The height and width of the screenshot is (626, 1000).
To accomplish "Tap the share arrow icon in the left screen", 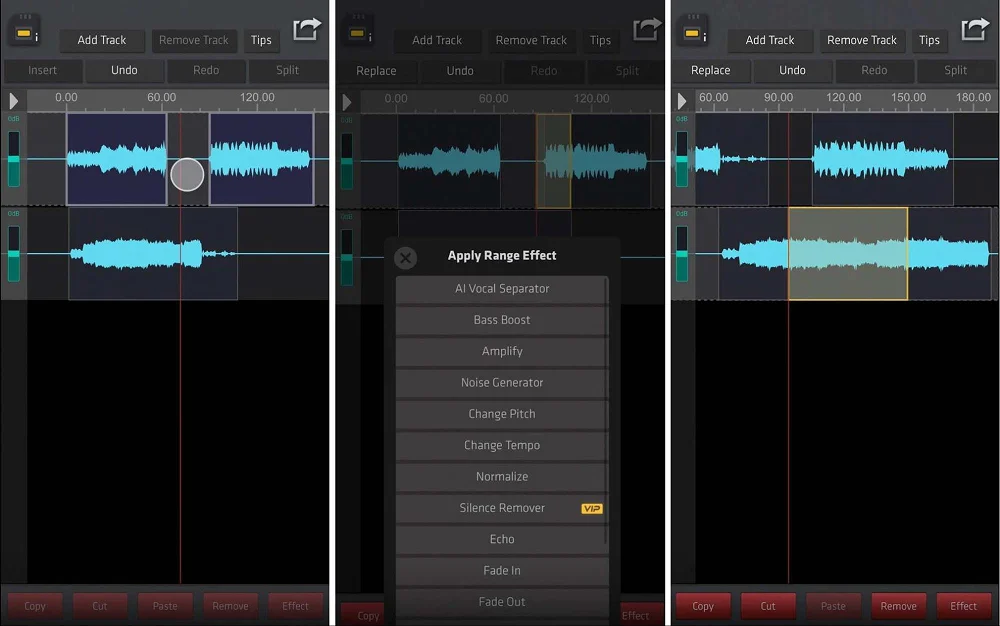I will tap(307, 30).
